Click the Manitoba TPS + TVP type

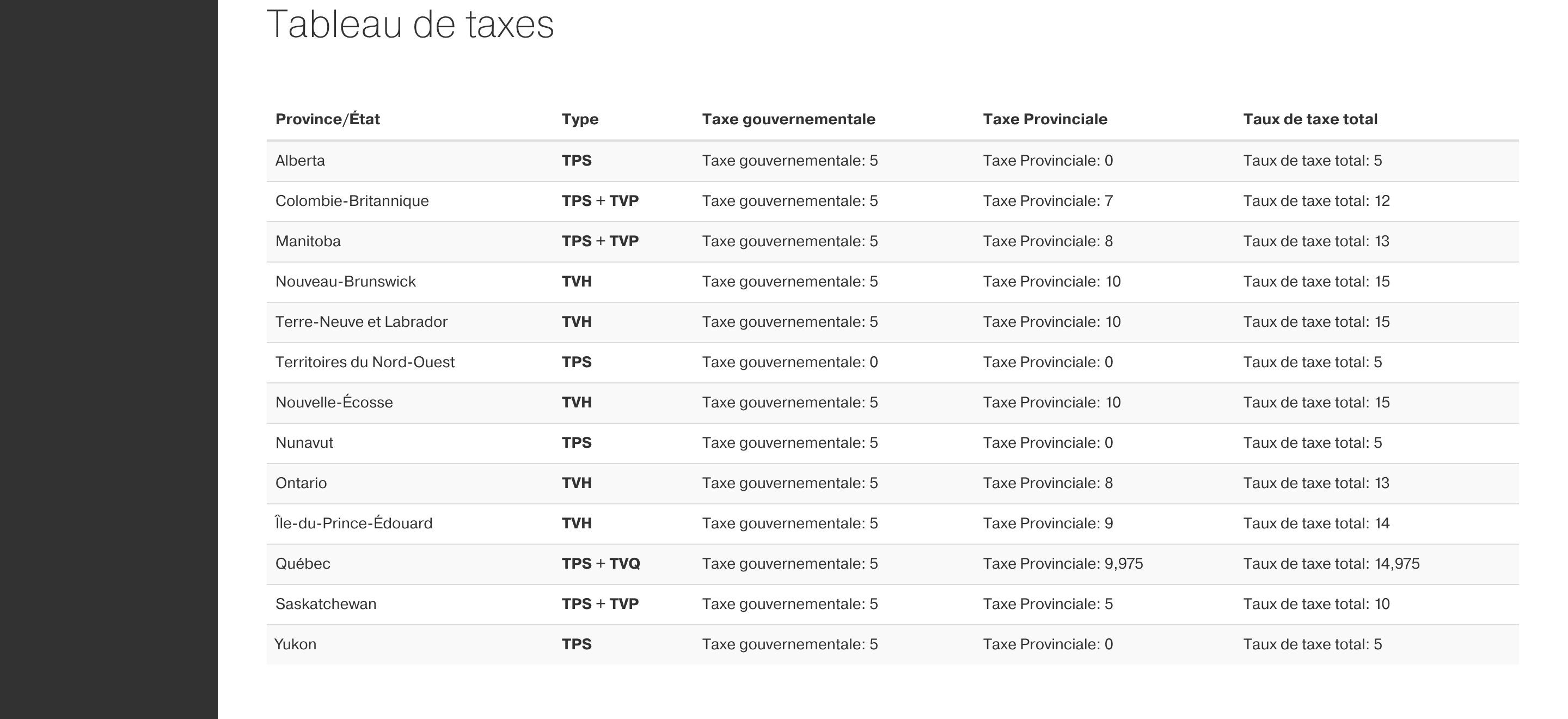599,241
